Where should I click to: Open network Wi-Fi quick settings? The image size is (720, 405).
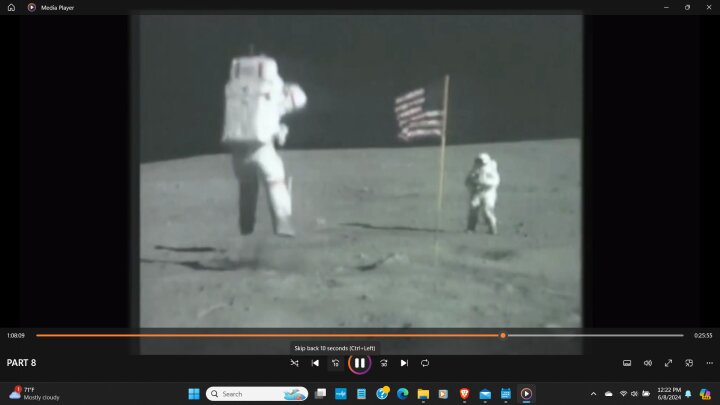click(624, 394)
